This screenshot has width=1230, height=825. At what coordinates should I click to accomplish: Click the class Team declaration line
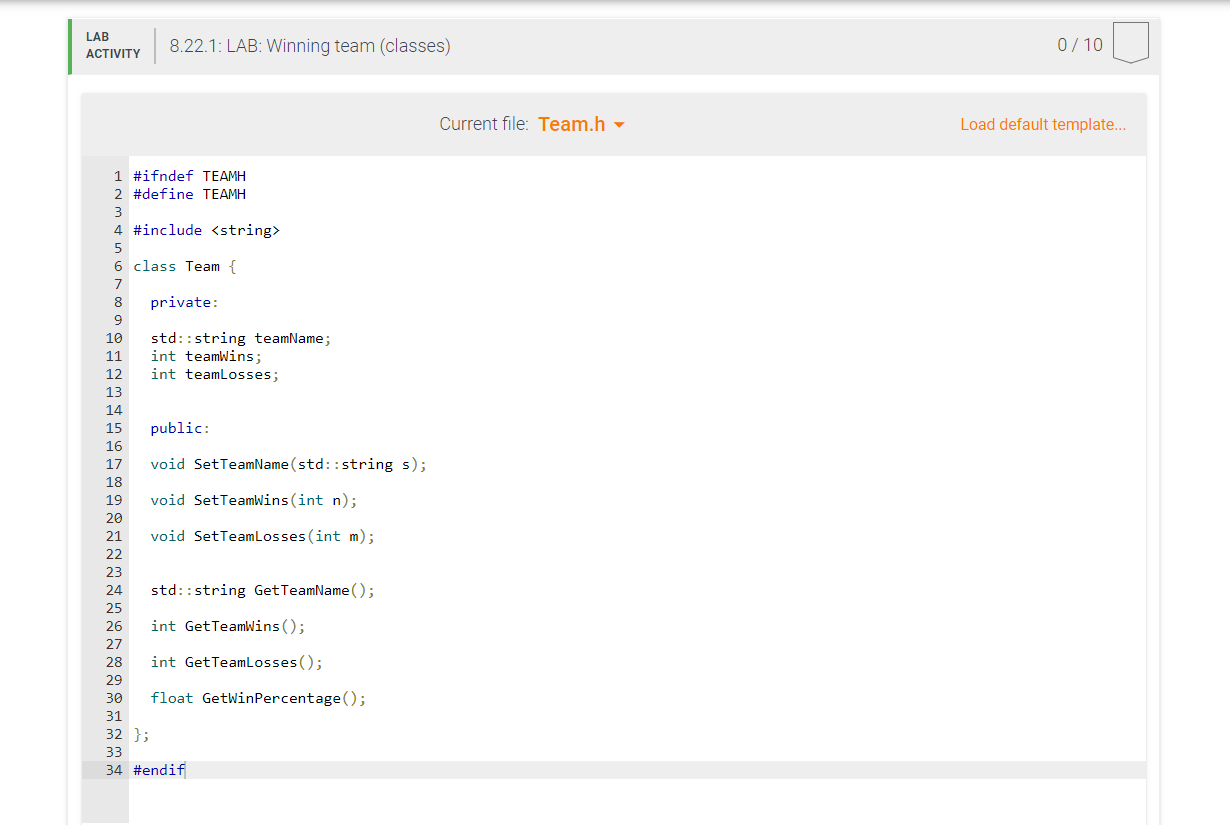coord(183,266)
